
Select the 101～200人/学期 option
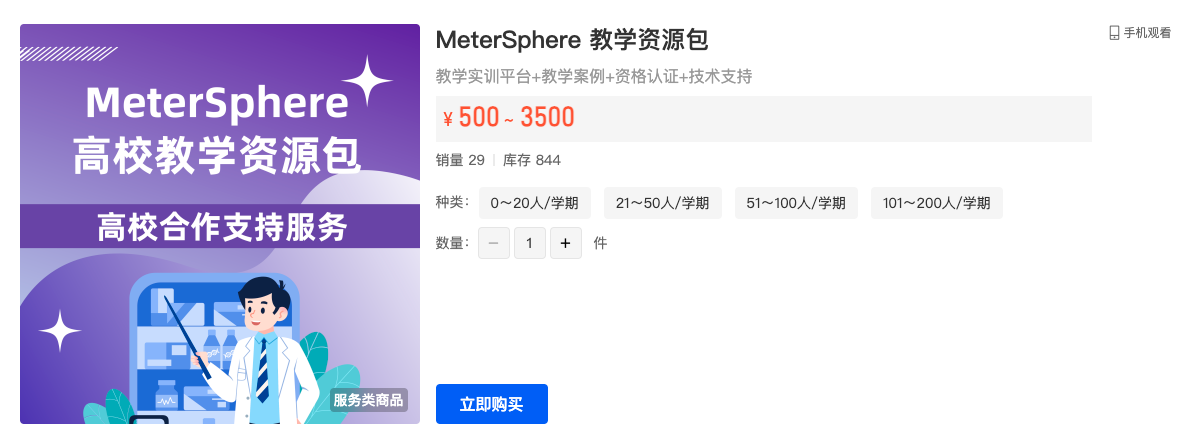pos(937,203)
